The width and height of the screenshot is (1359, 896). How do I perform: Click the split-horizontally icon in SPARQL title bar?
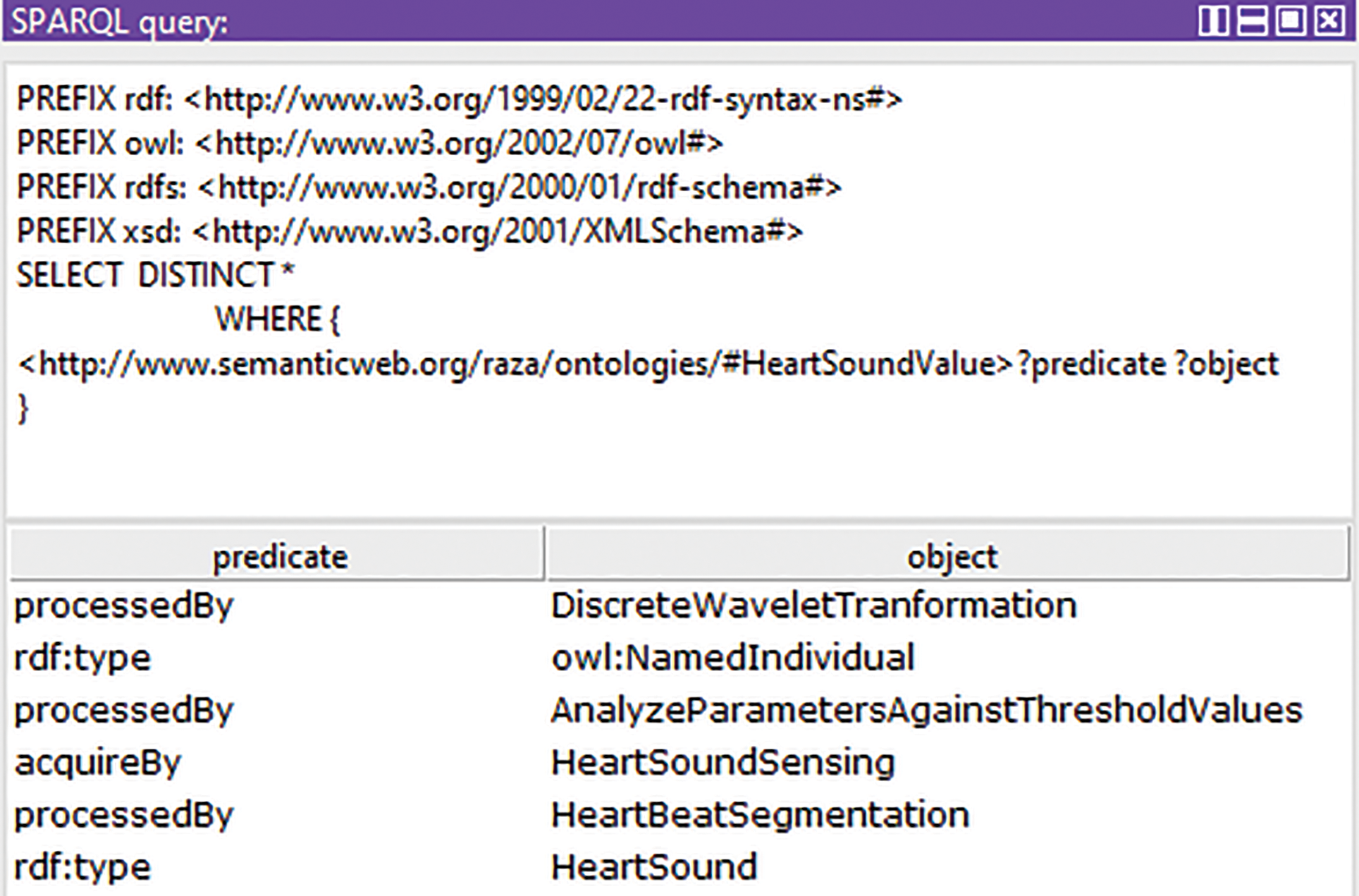coord(1252,20)
